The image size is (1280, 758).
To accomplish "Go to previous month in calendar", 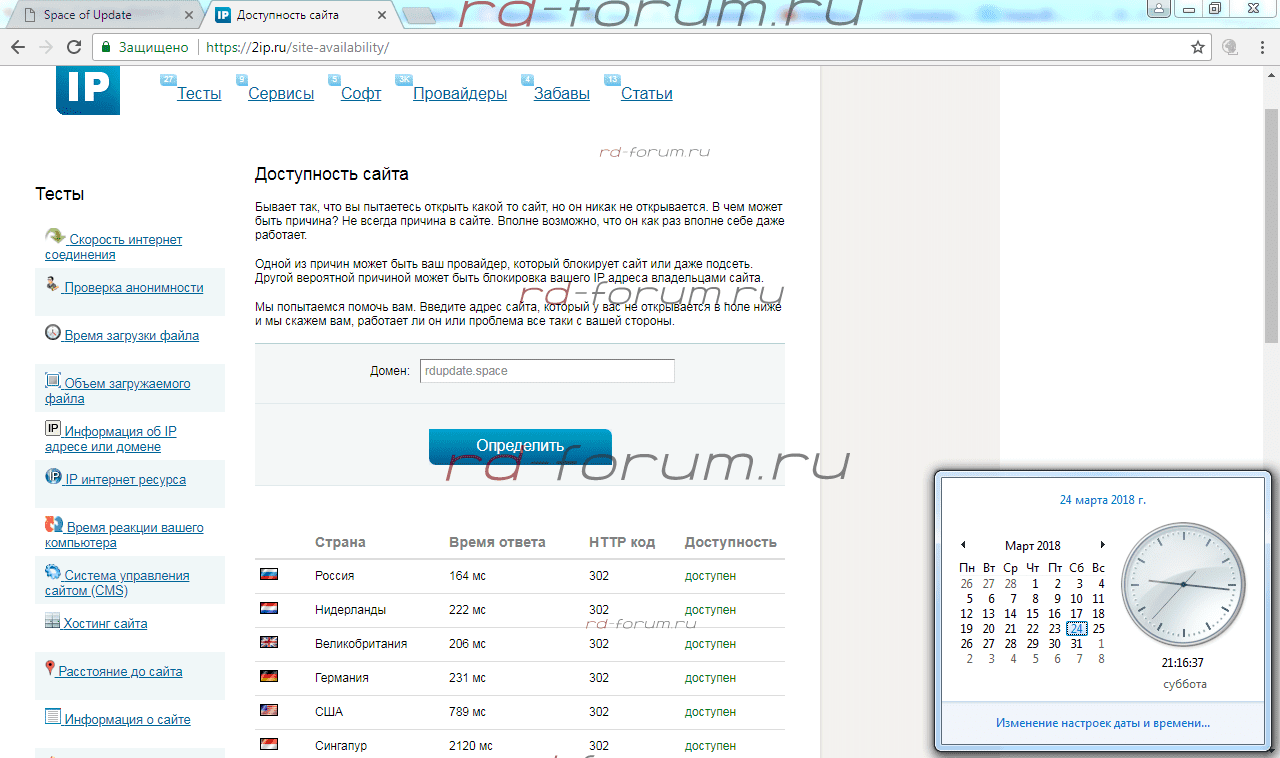I will click(963, 545).
